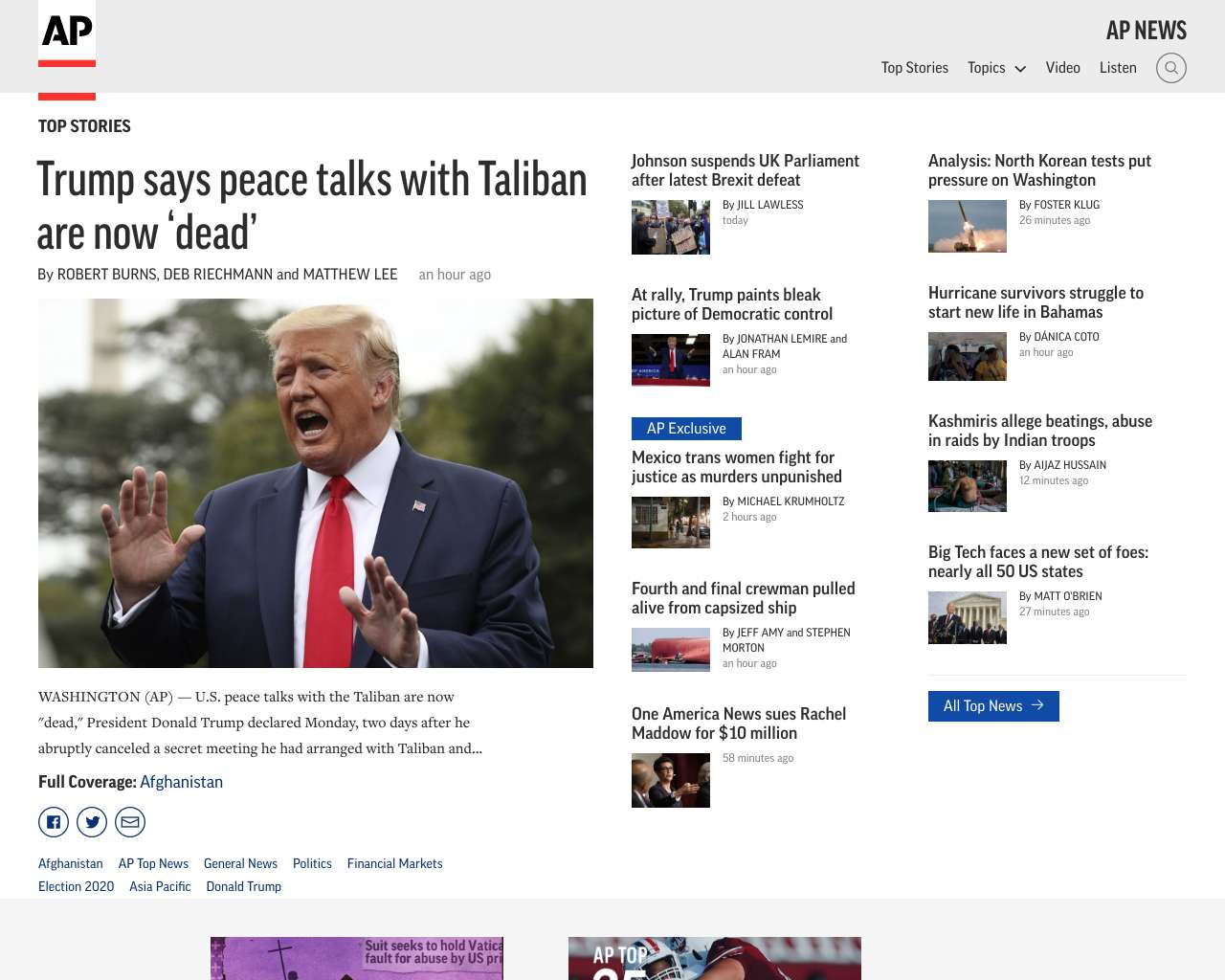Share main story on Facebook
The image size is (1225, 980).
tap(54, 822)
